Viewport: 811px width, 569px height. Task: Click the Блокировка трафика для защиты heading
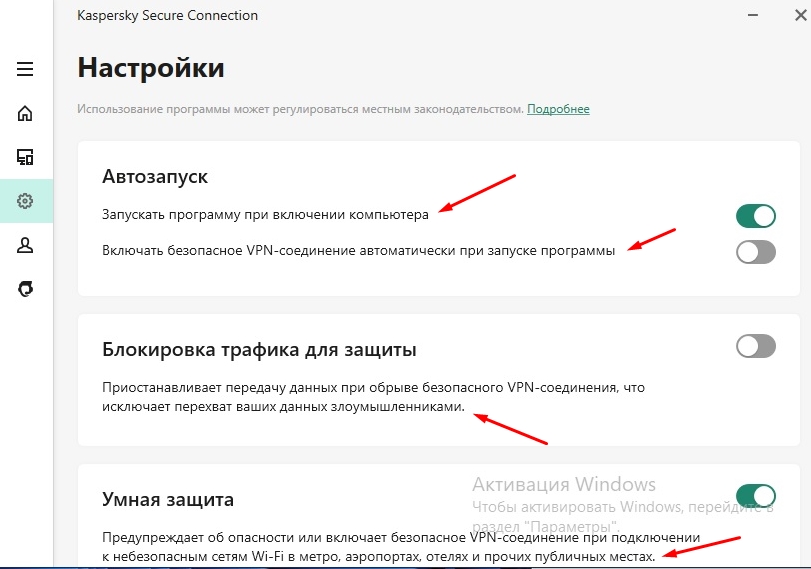pyautogui.click(x=259, y=350)
